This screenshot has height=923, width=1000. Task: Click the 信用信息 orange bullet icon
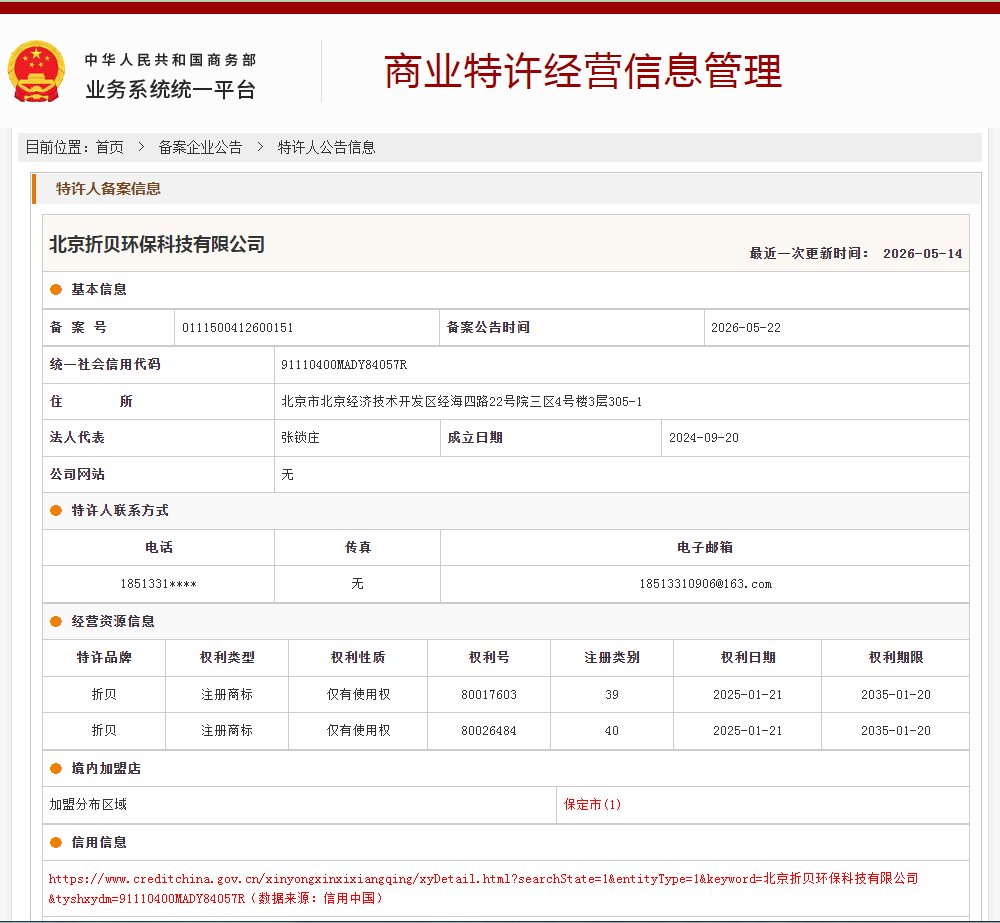pyautogui.click(x=56, y=843)
